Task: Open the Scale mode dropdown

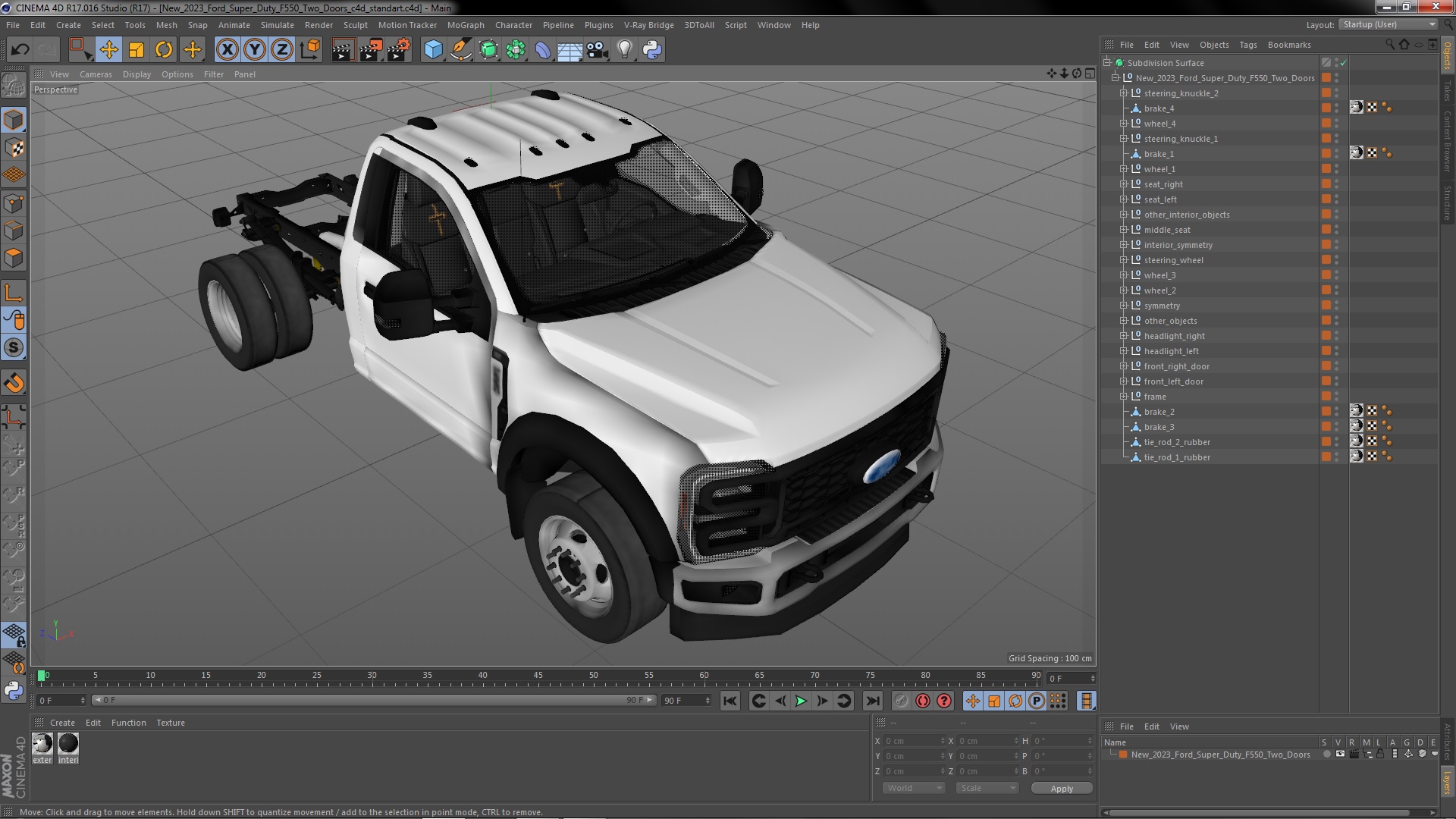Action: 987,788
